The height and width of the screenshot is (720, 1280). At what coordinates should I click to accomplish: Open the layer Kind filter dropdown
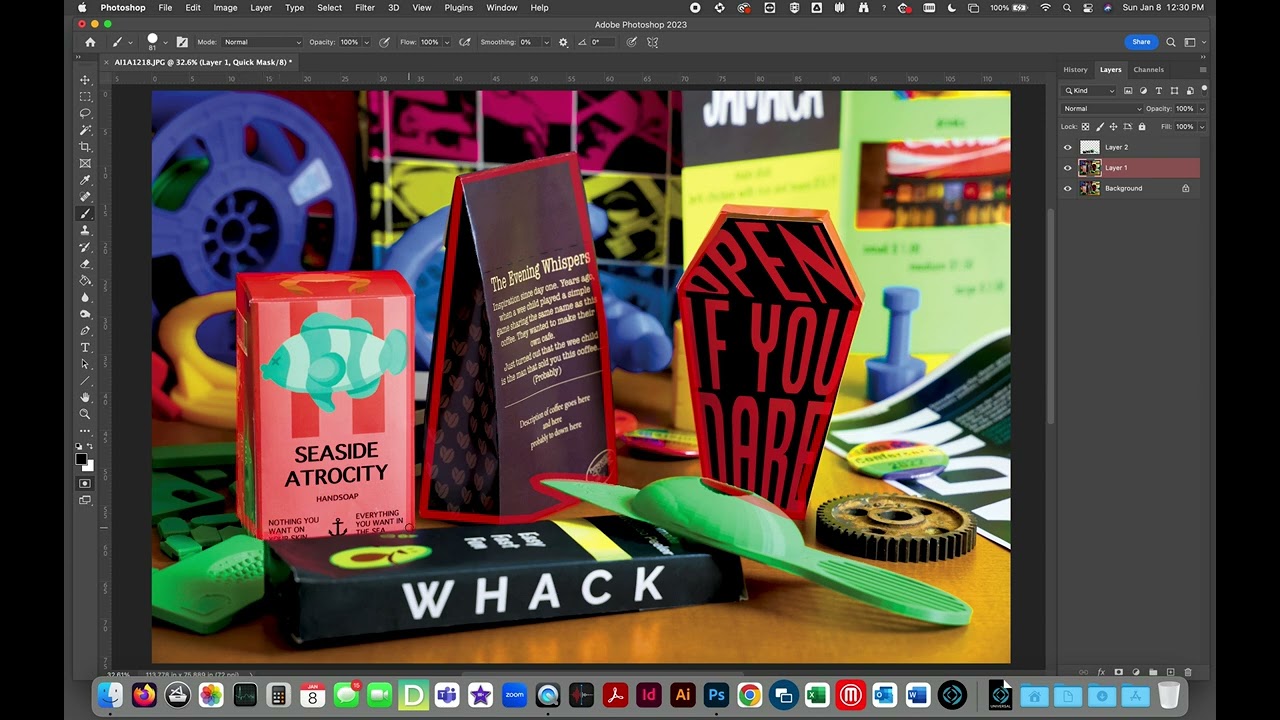[x=1089, y=90]
